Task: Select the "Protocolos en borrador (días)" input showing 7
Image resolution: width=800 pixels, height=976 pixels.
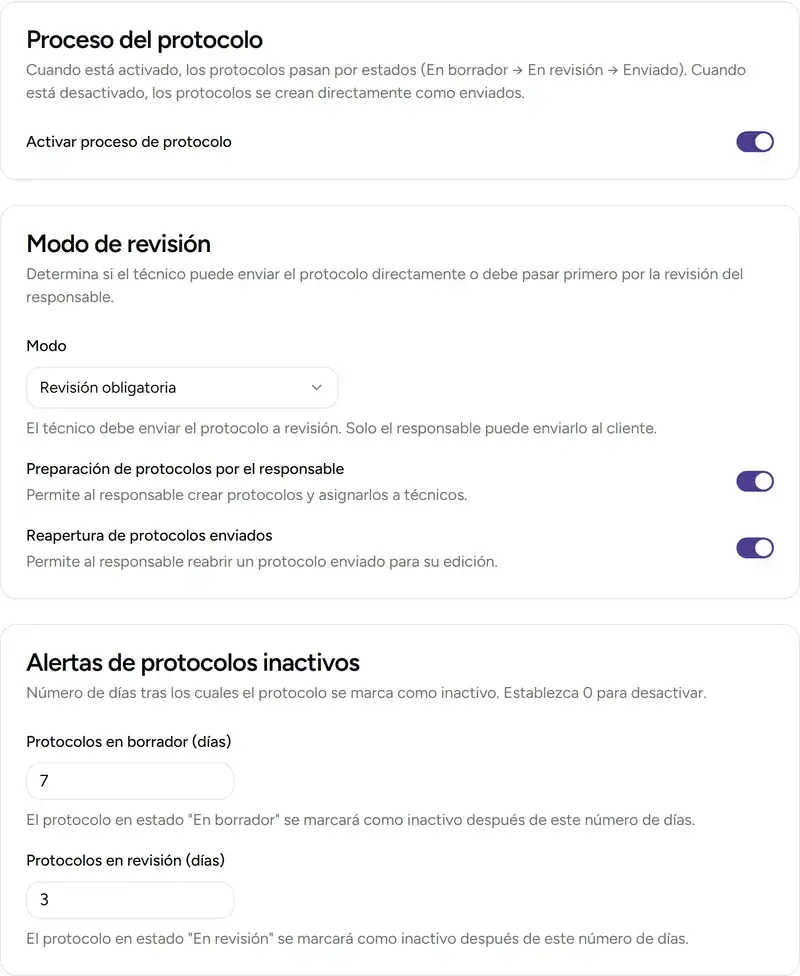Action: [129, 781]
